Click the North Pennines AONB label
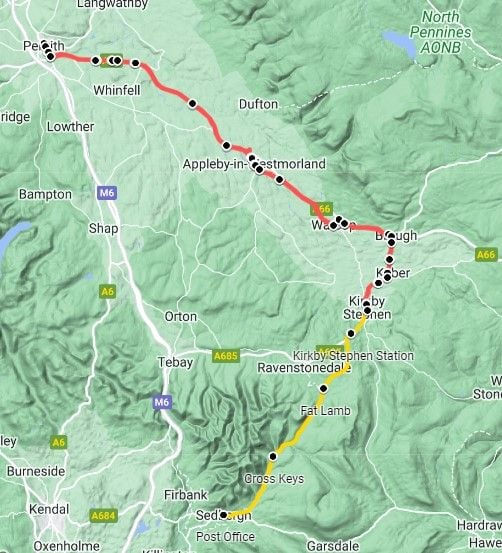 pos(441,32)
